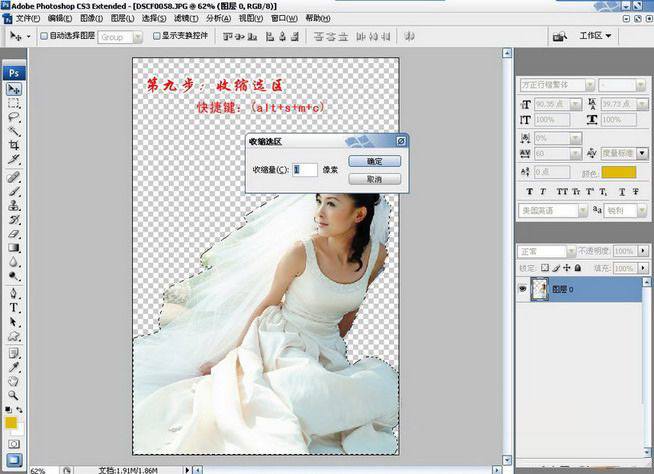Viewport: 654px width, 474px height.
Task: Click the 收缩量 pixel input field
Action: click(x=305, y=170)
